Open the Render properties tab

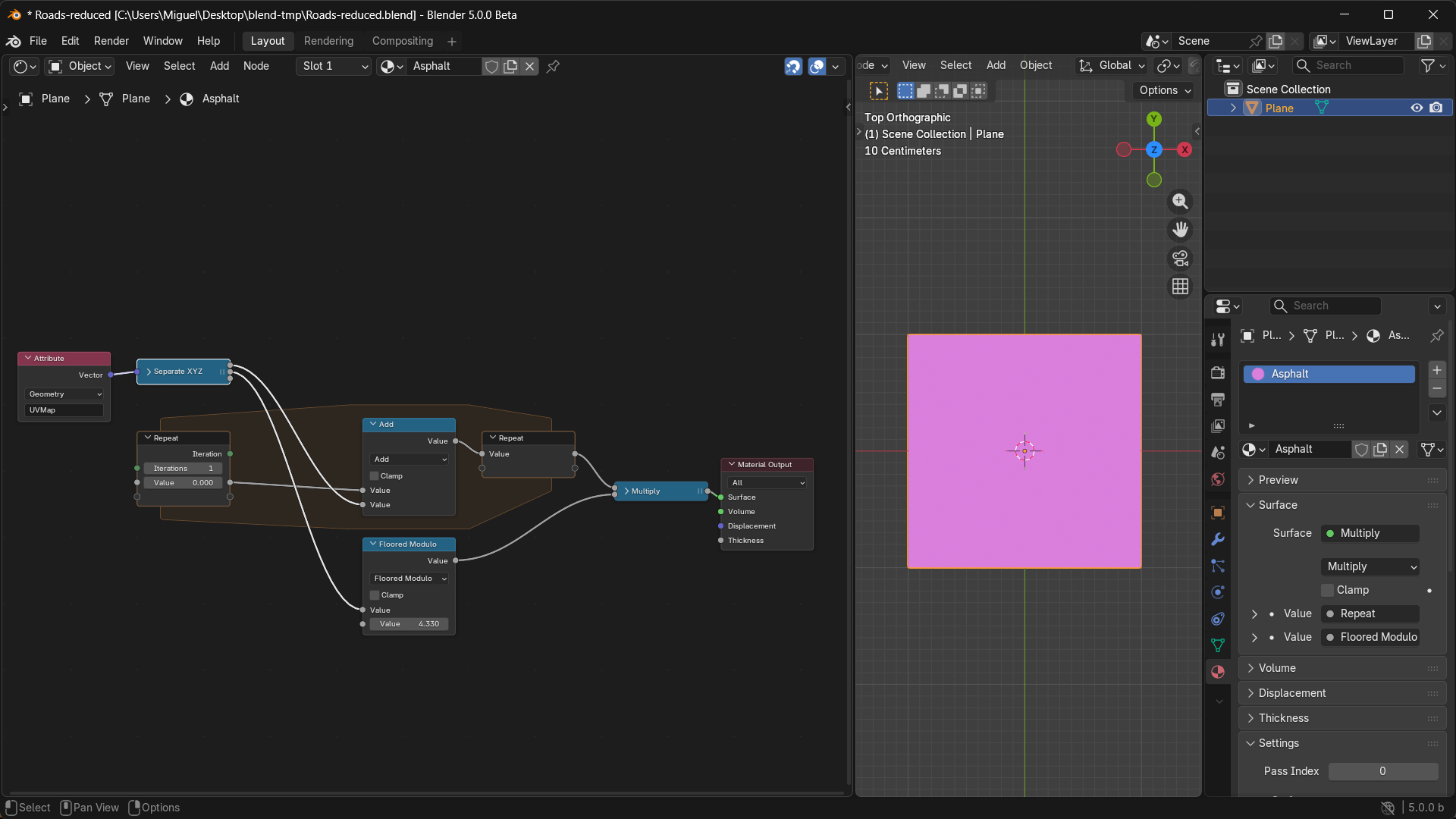click(x=1218, y=372)
